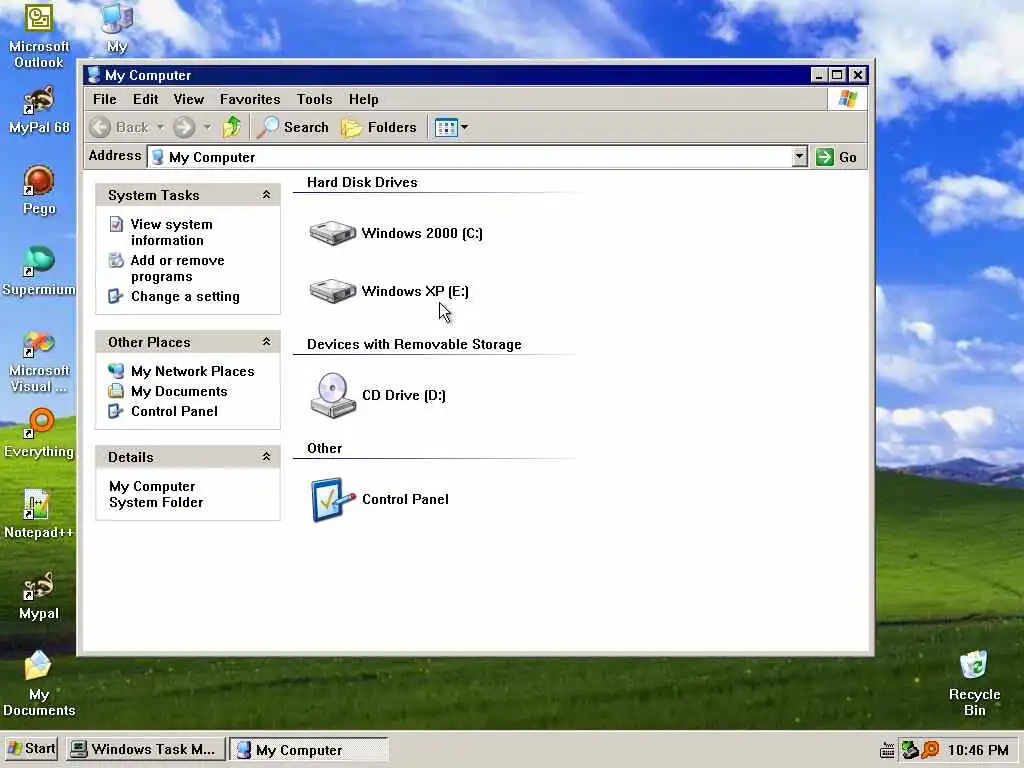This screenshot has height=768, width=1024.
Task: Click the Back arrow toolbar button
Action: (x=119, y=127)
